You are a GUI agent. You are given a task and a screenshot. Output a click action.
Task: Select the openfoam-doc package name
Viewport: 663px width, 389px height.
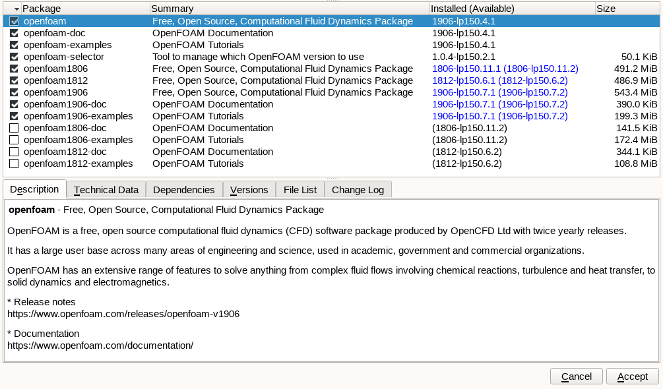pyautogui.click(x=55, y=33)
